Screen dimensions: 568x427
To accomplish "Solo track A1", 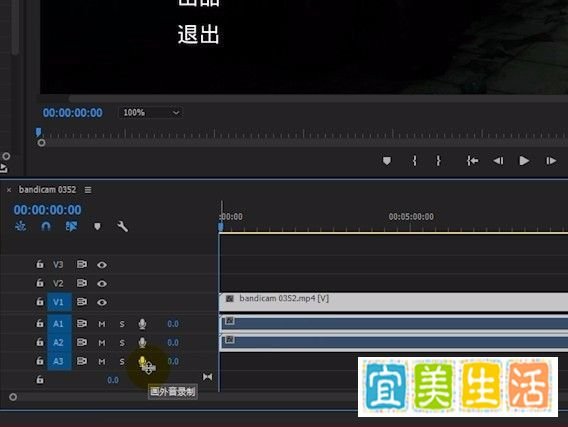I will pyautogui.click(x=122, y=324).
